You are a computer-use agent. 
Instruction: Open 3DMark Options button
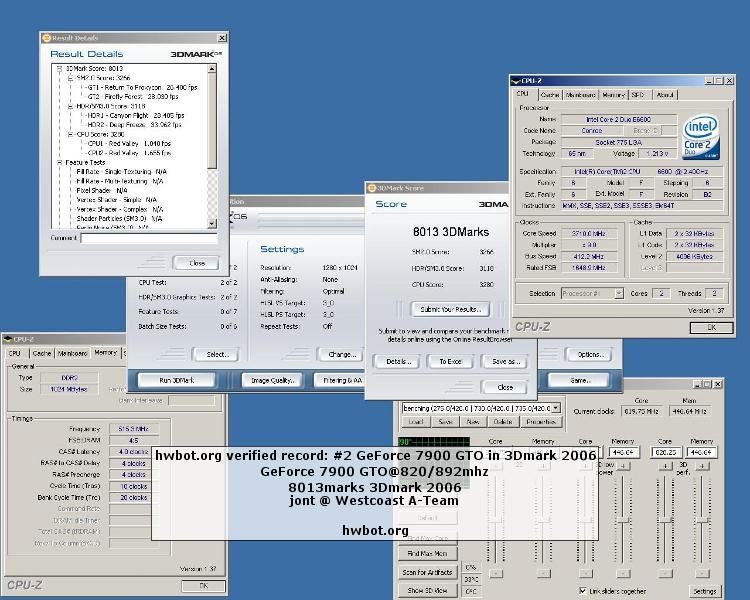click(x=590, y=355)
